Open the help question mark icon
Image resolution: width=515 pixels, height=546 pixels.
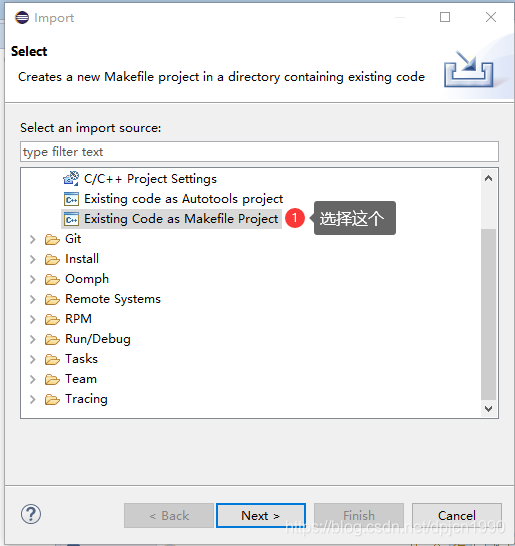point(31,514)
